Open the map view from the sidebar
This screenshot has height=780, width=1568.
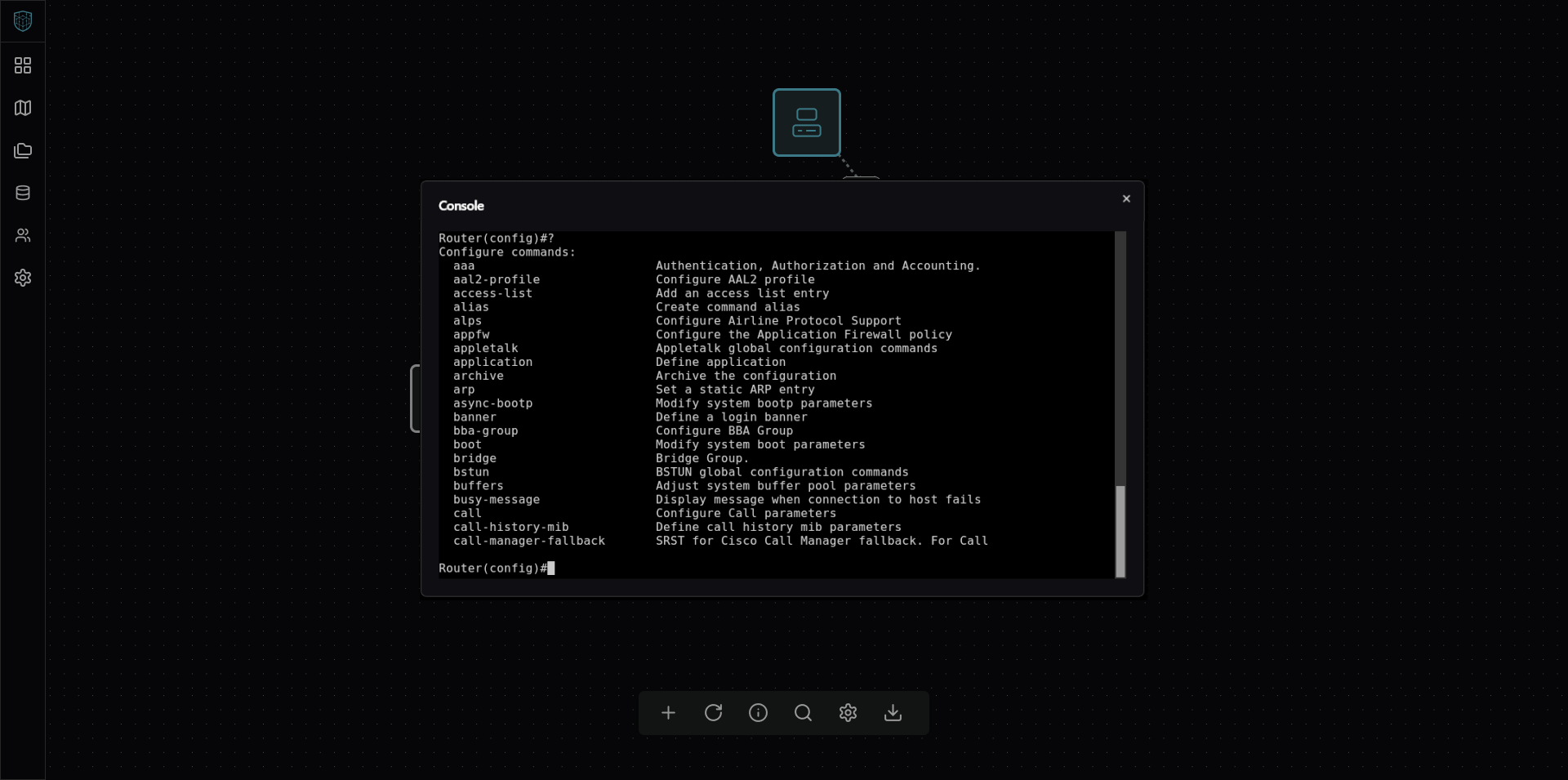(x=23, y=108)
